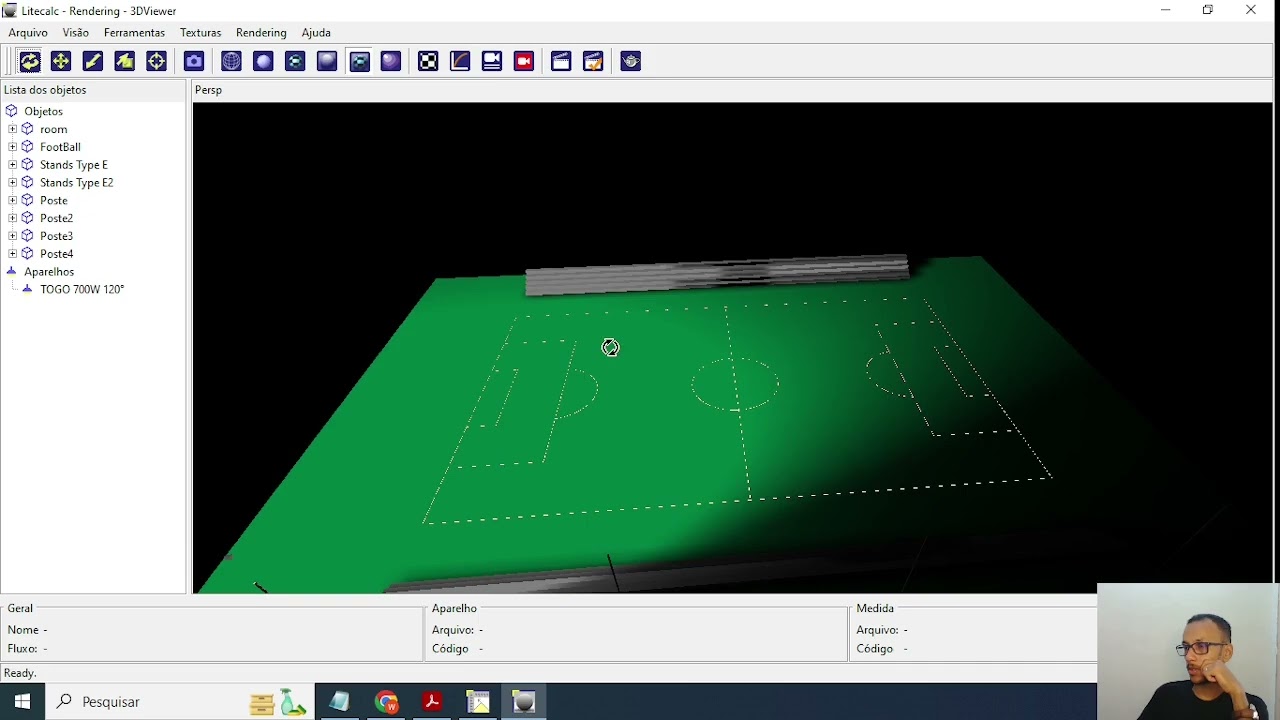Select the Poste object label
This screenshot has width=1280, height=720.
pyautogui.click(x=54, y=200)
